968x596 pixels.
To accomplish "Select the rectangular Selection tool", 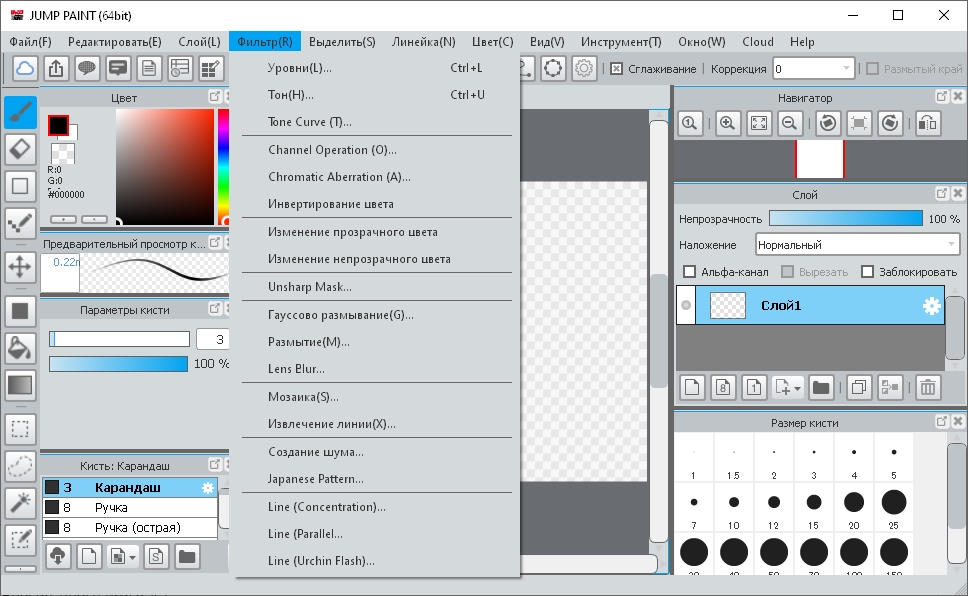I will point(20,429).
